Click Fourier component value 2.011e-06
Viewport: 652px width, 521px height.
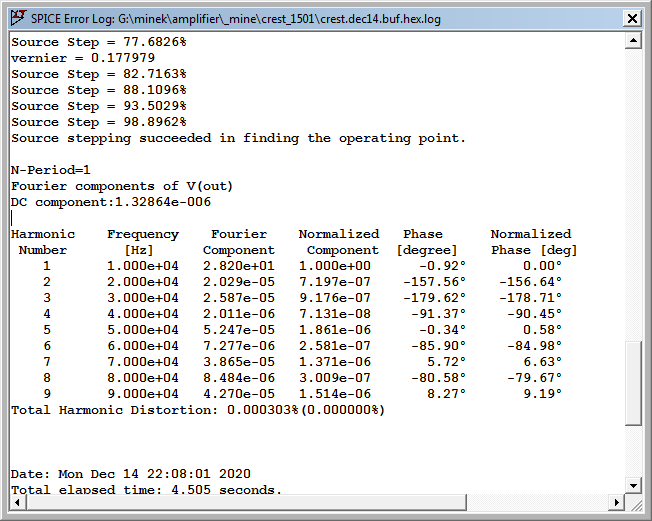pos(239,314)
